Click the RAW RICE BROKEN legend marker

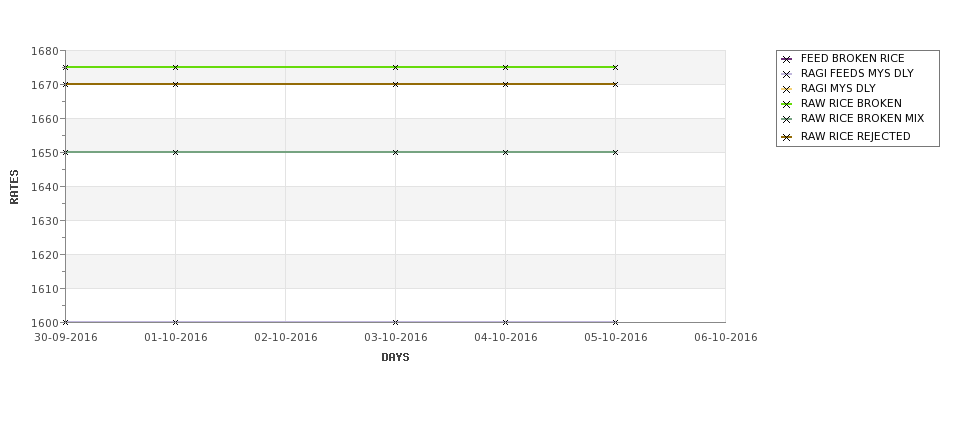pyautogui.click(x=786, y=104)
